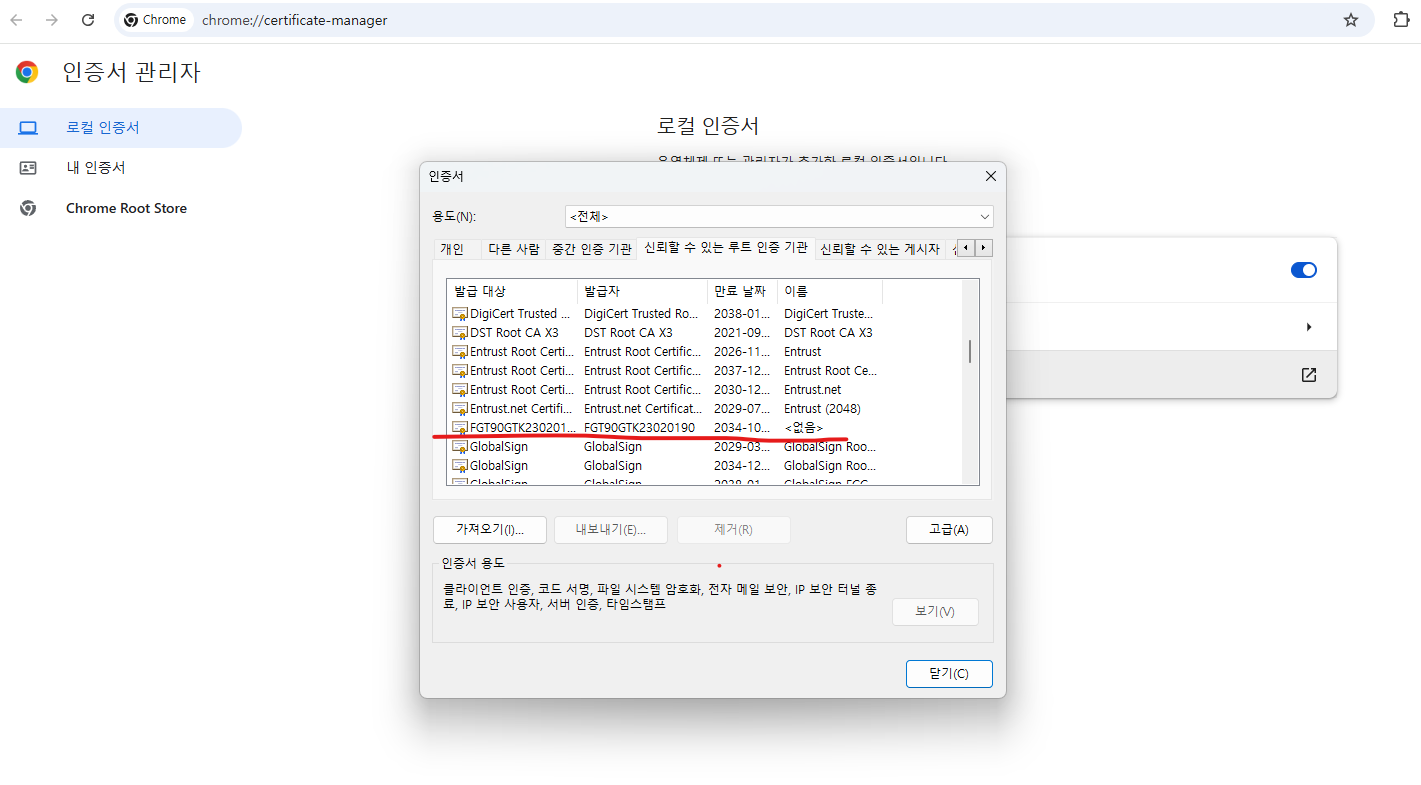Select the certificate expiring 2037-12
This screenshot has width=1421, height=785.
[x=665, y=371]
